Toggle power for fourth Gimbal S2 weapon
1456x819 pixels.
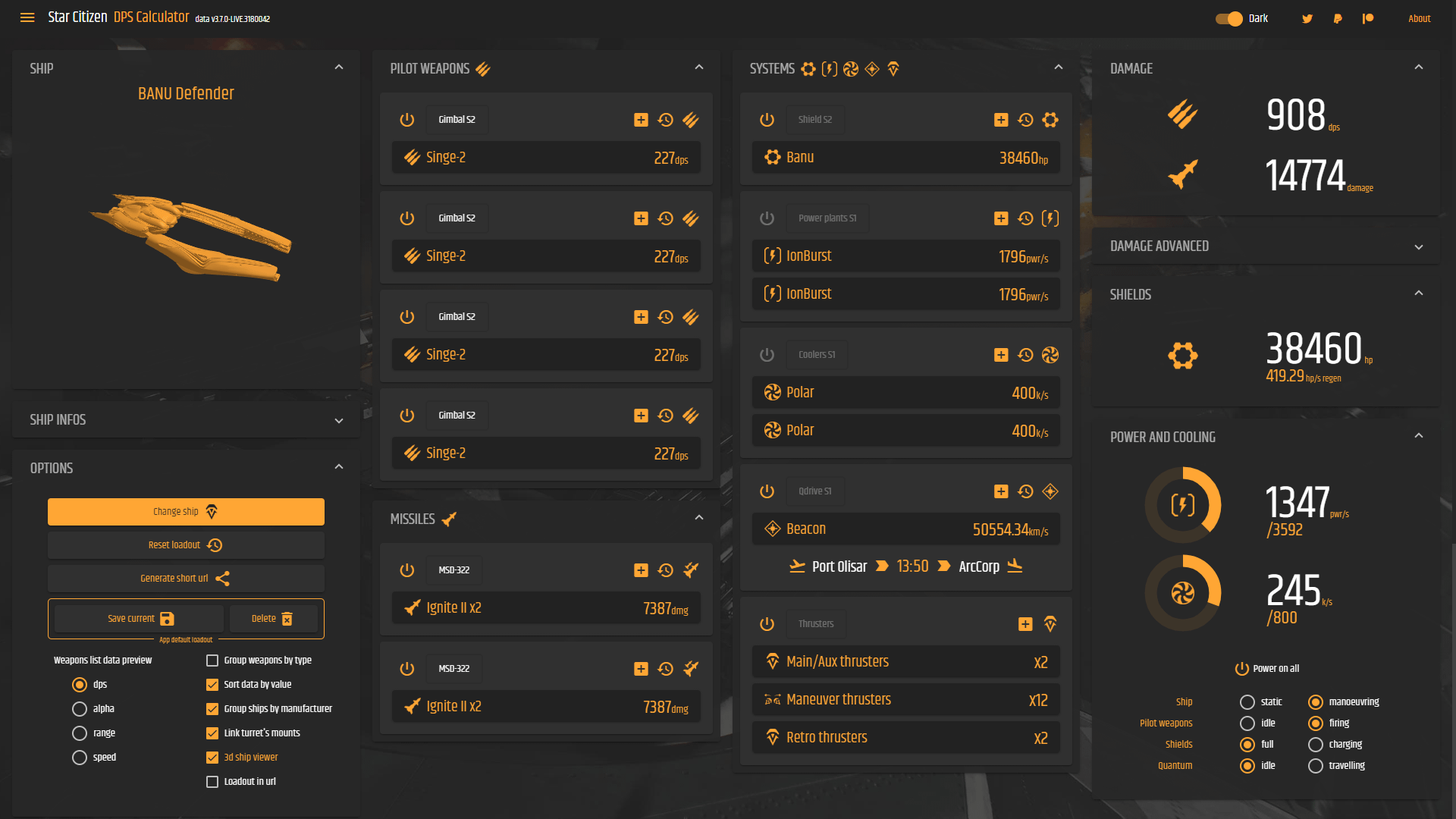click(407, 416)
